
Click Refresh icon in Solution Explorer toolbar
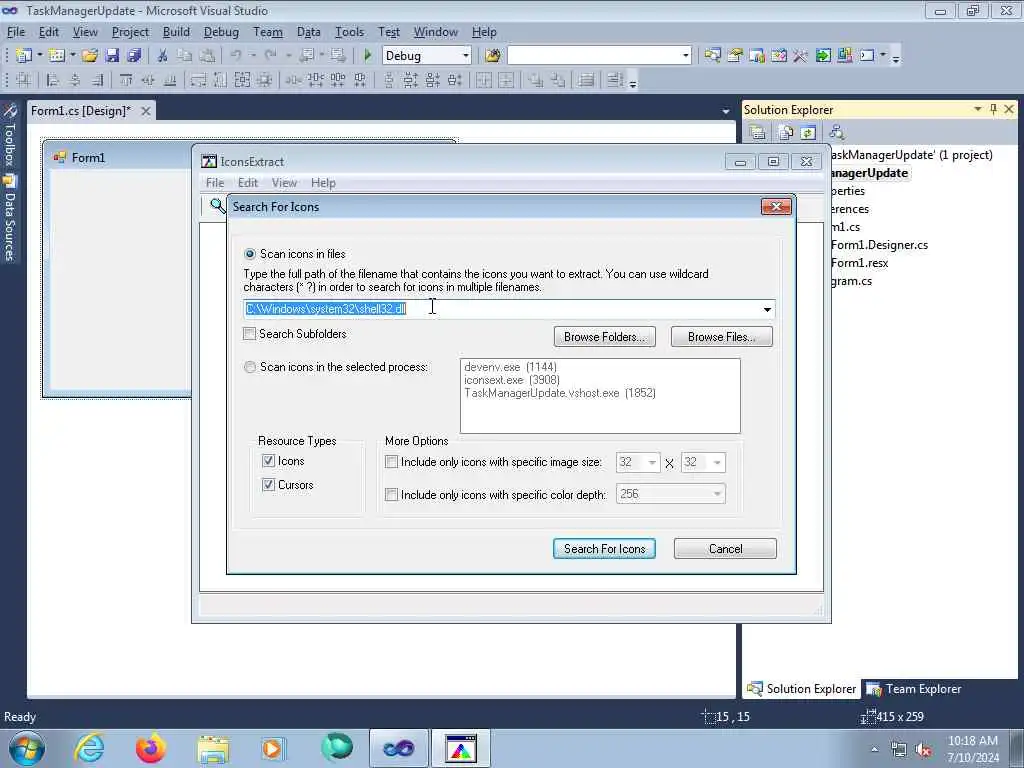808,133
